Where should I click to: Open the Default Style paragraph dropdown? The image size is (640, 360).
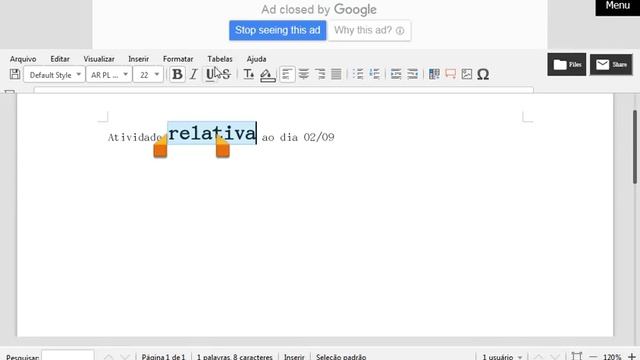coord(54,75)
